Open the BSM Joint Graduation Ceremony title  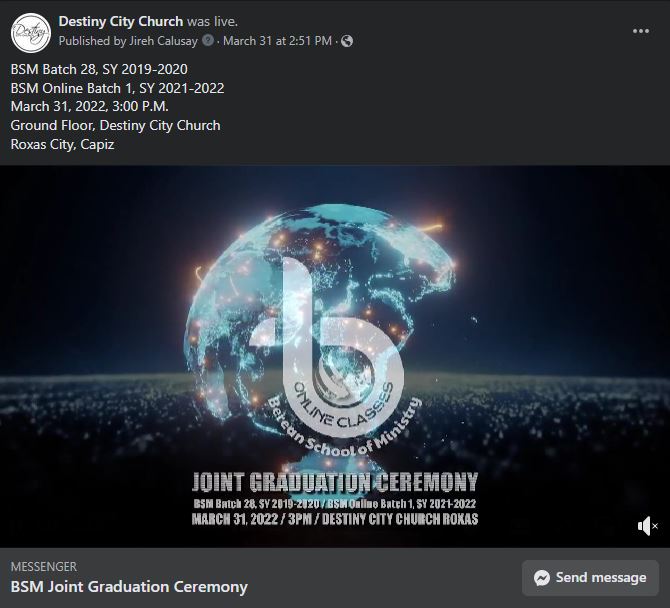(x=129, y=587)
